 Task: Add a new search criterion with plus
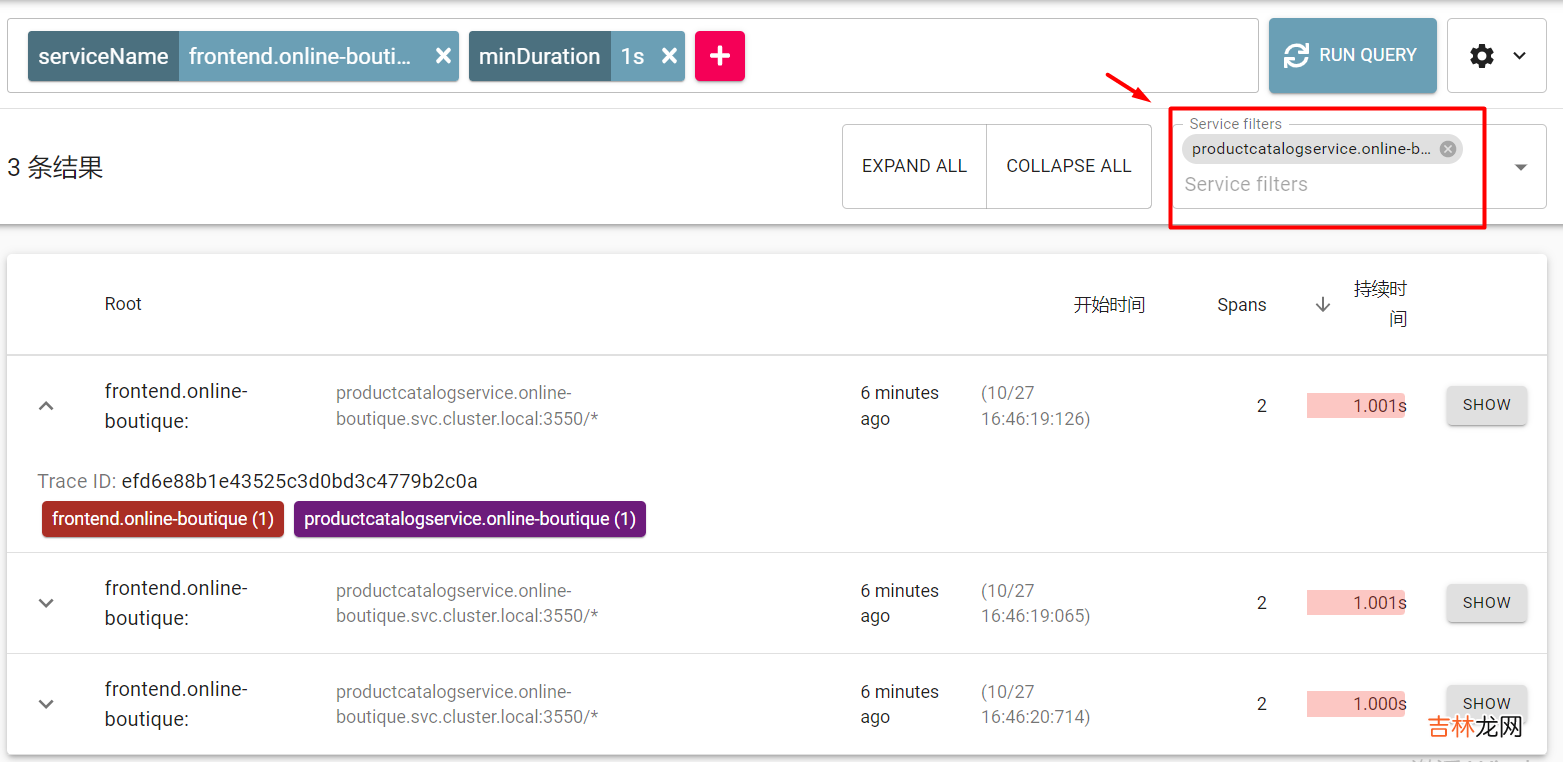pos(719,56)
